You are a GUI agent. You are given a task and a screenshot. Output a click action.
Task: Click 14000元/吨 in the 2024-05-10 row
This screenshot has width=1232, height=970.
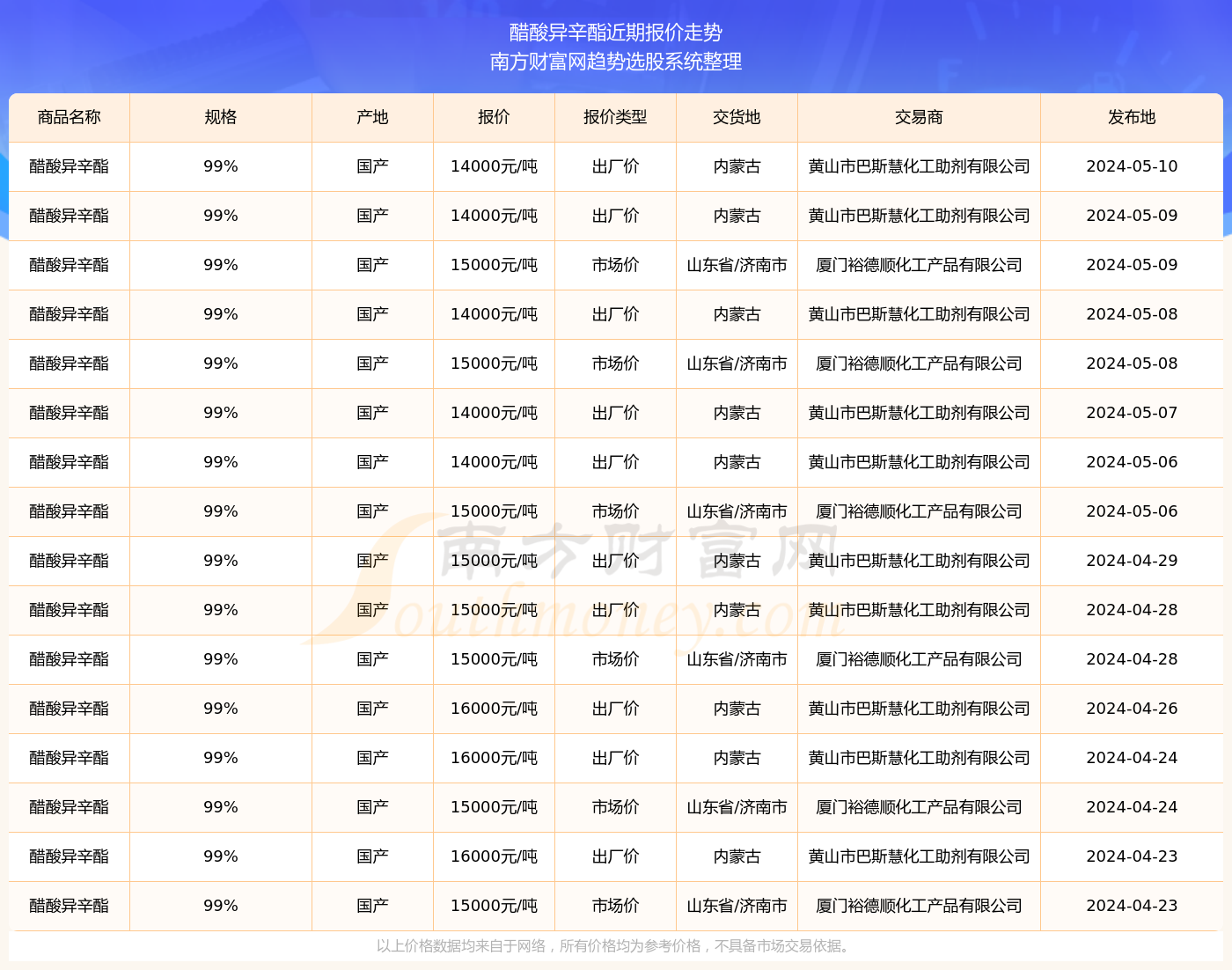[494, 166]
